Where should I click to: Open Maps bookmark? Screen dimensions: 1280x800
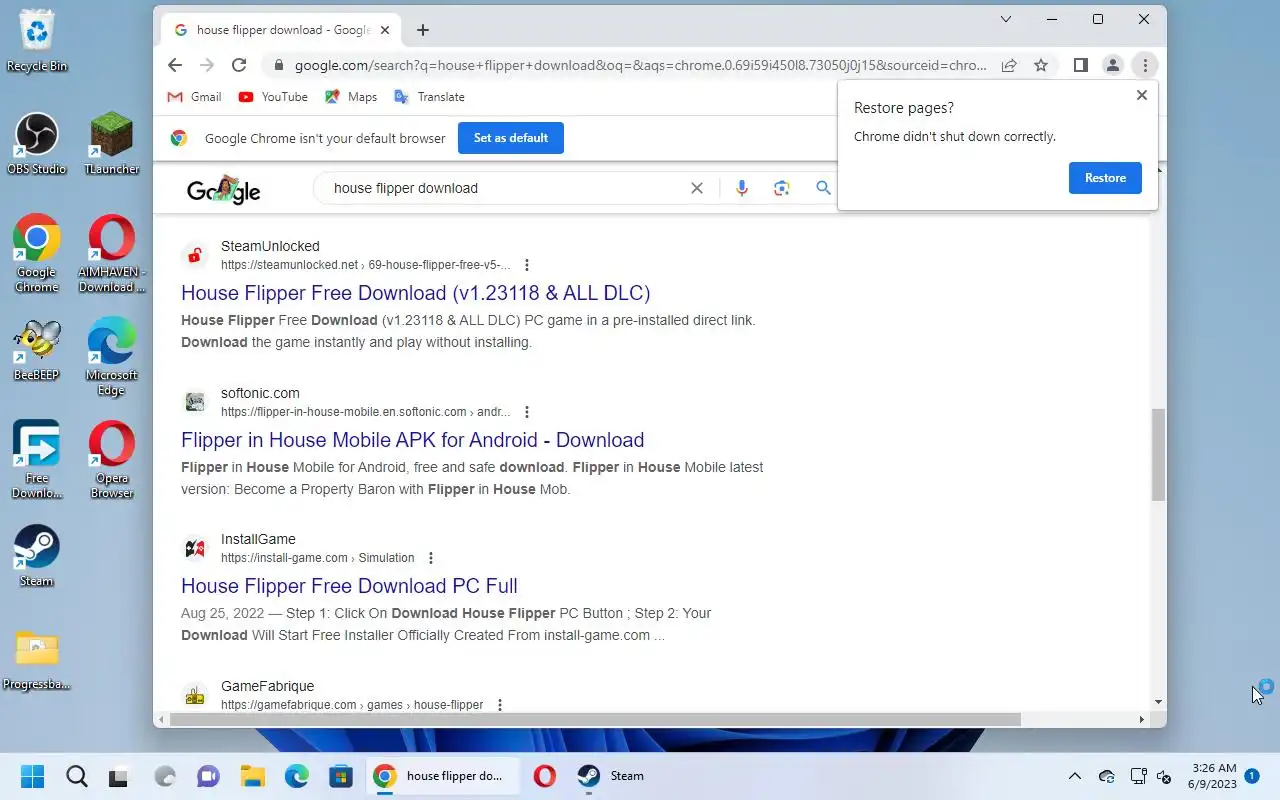351,97
